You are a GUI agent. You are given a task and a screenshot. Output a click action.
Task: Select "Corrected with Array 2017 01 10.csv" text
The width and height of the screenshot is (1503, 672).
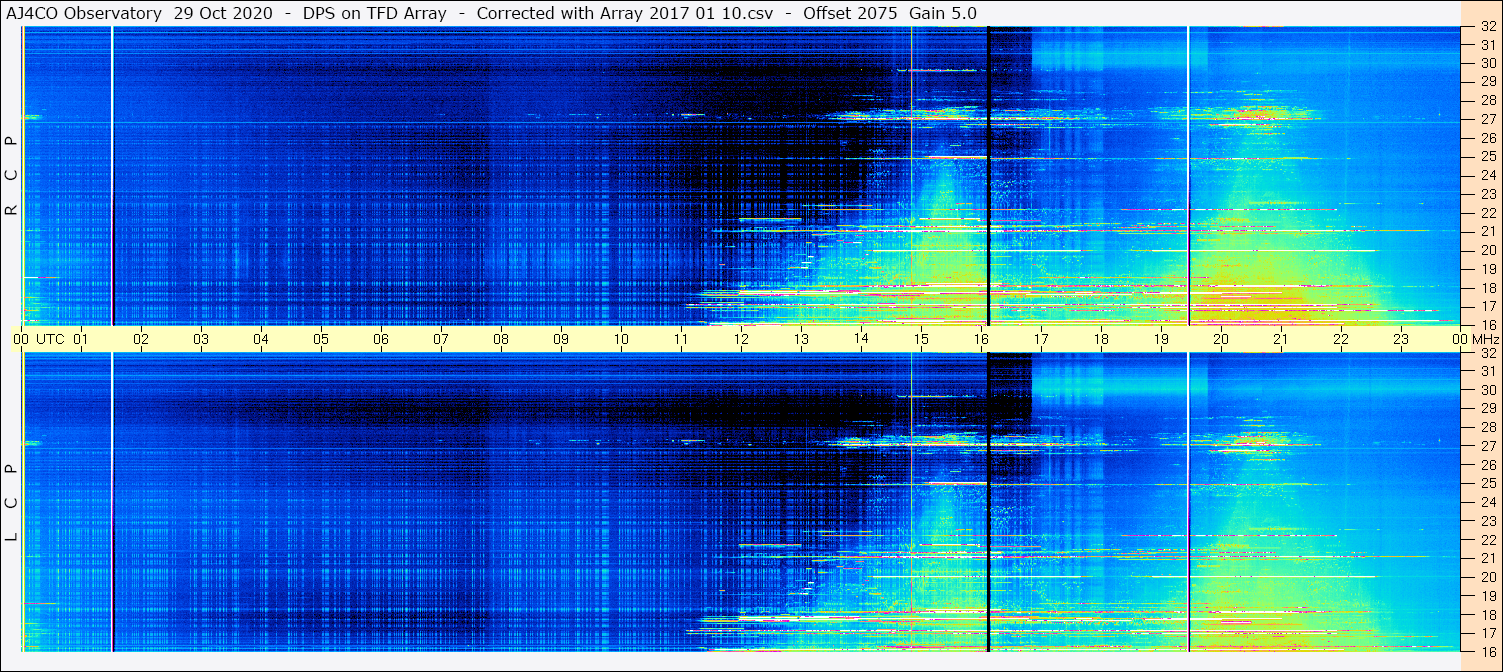coord(625,13)
